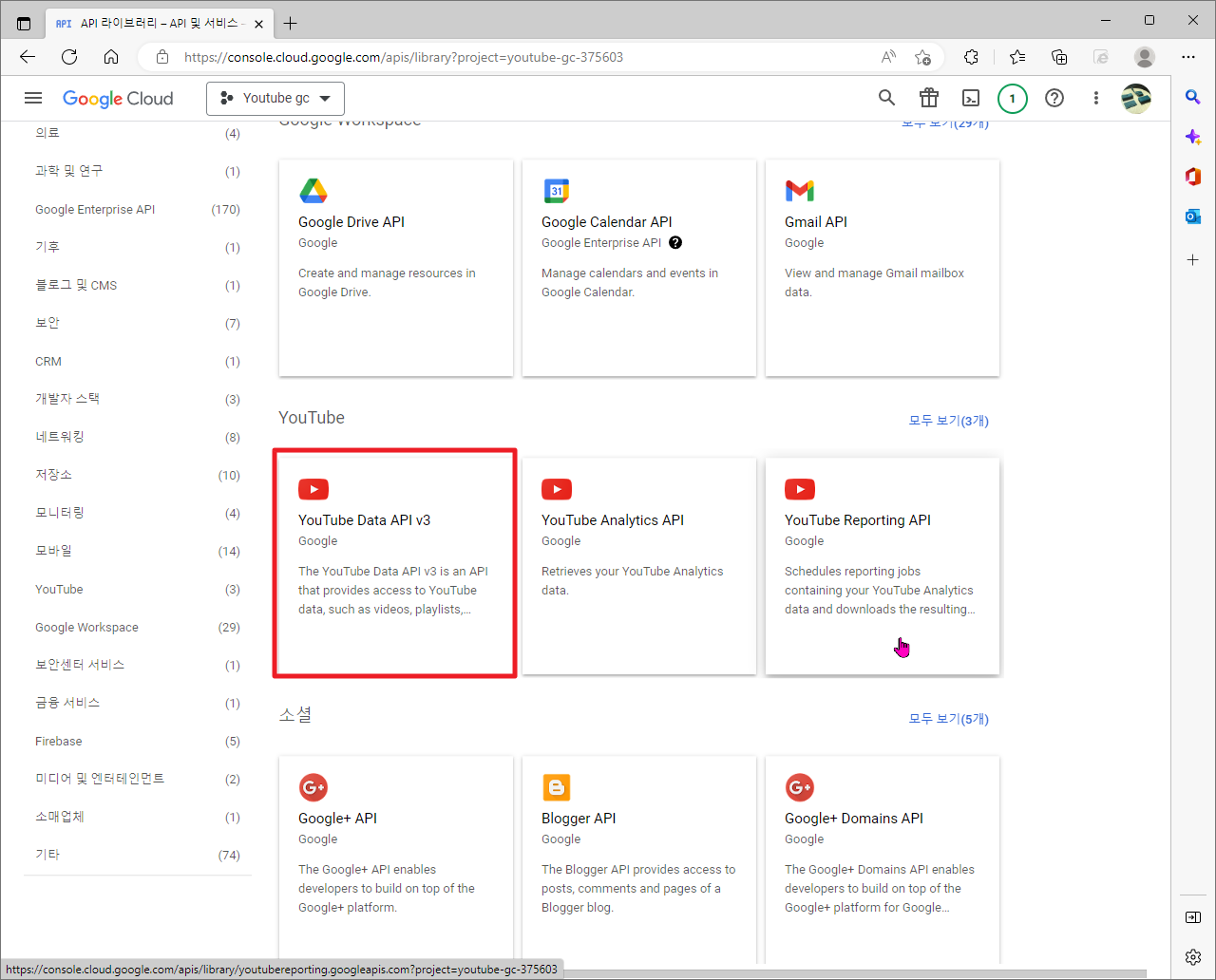This screenshot has width=1216, height=980.
Task: Open the YouTube Data API v3 card
Action: [396, 566]
